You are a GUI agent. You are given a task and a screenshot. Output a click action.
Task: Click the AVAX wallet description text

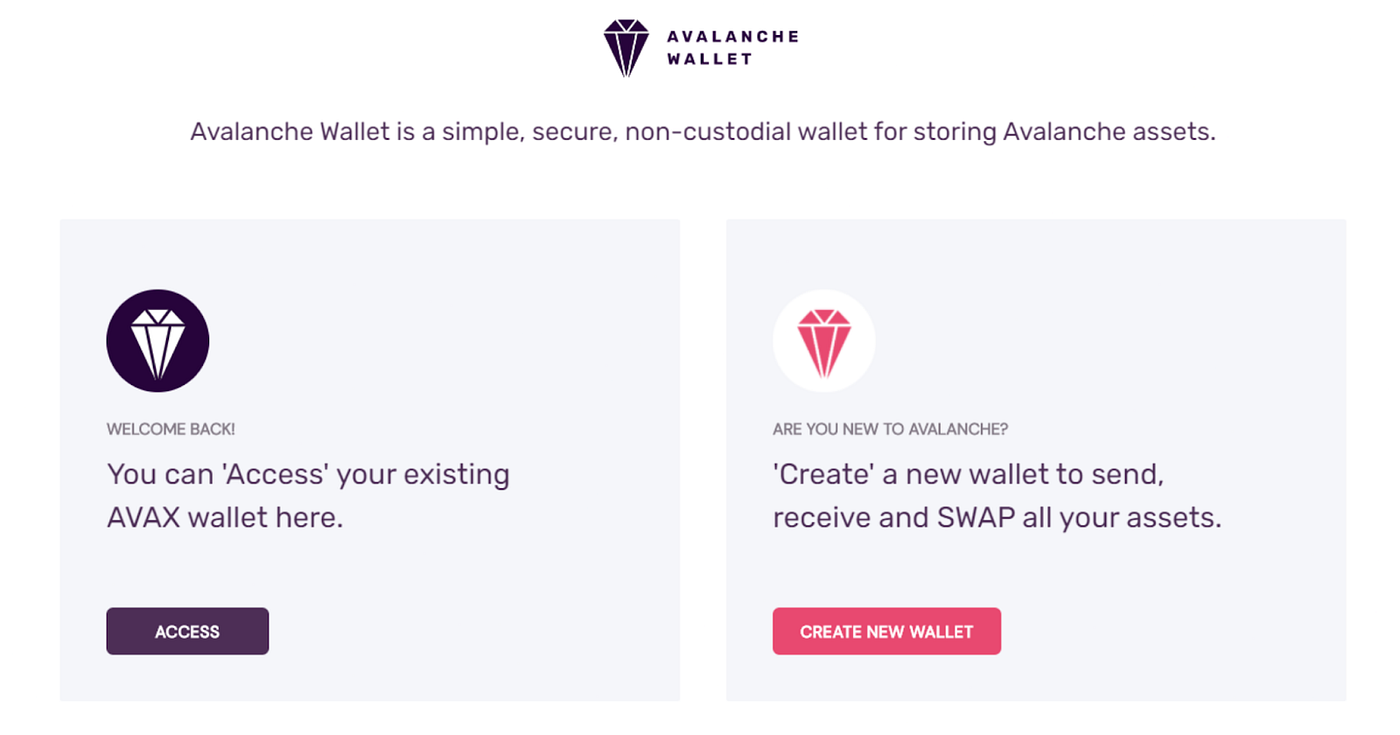pos(308,495)
